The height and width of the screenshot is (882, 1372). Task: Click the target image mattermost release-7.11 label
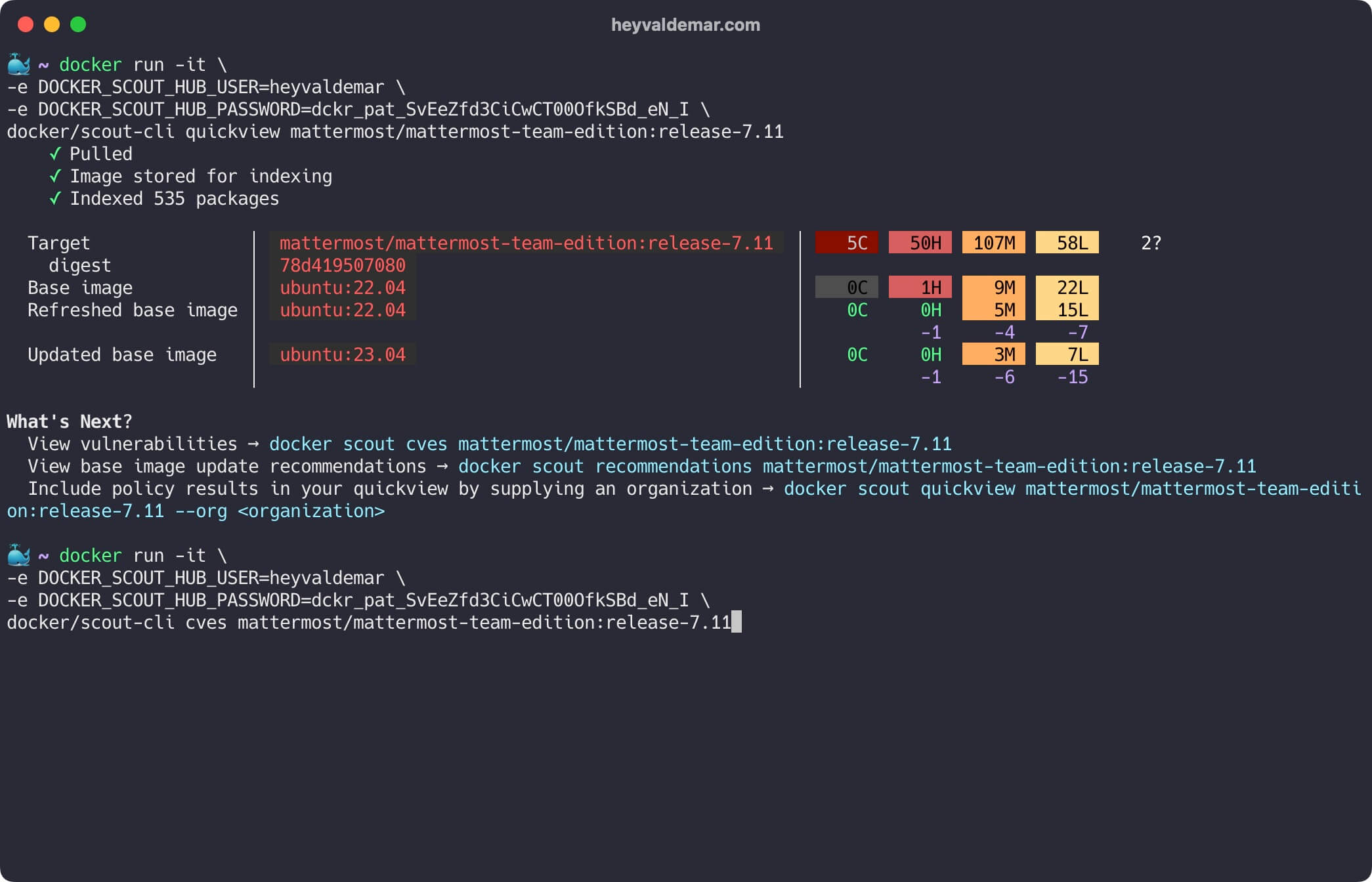[x=527, y=243]
